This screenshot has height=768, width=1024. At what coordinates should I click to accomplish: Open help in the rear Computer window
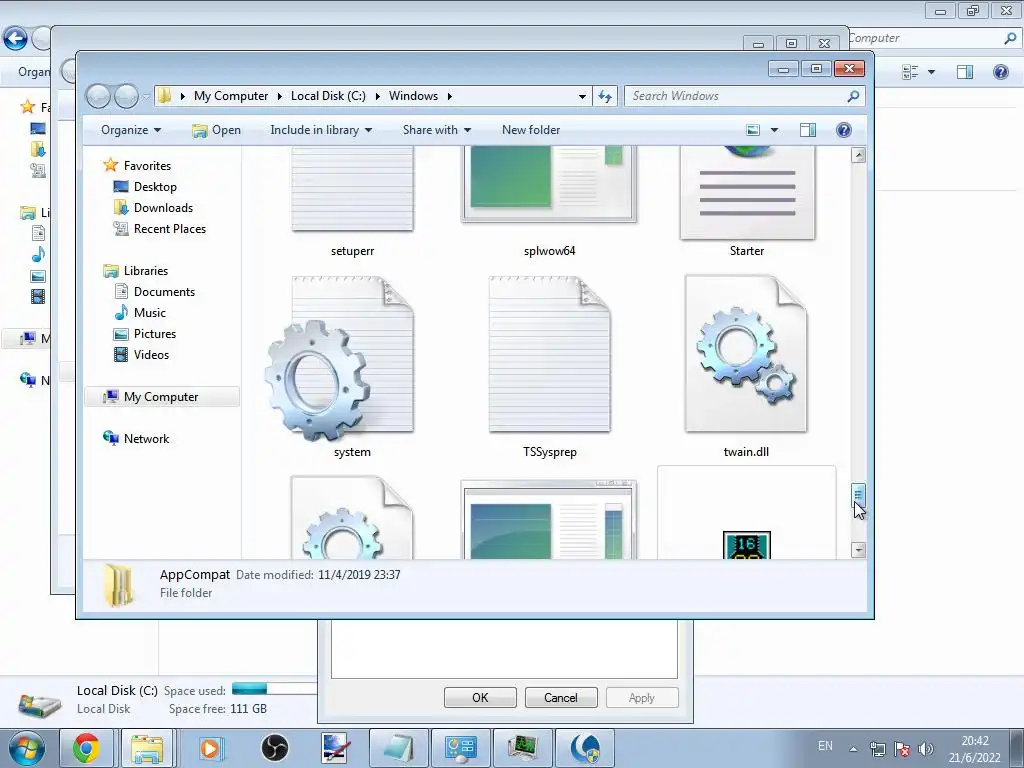1000,72
